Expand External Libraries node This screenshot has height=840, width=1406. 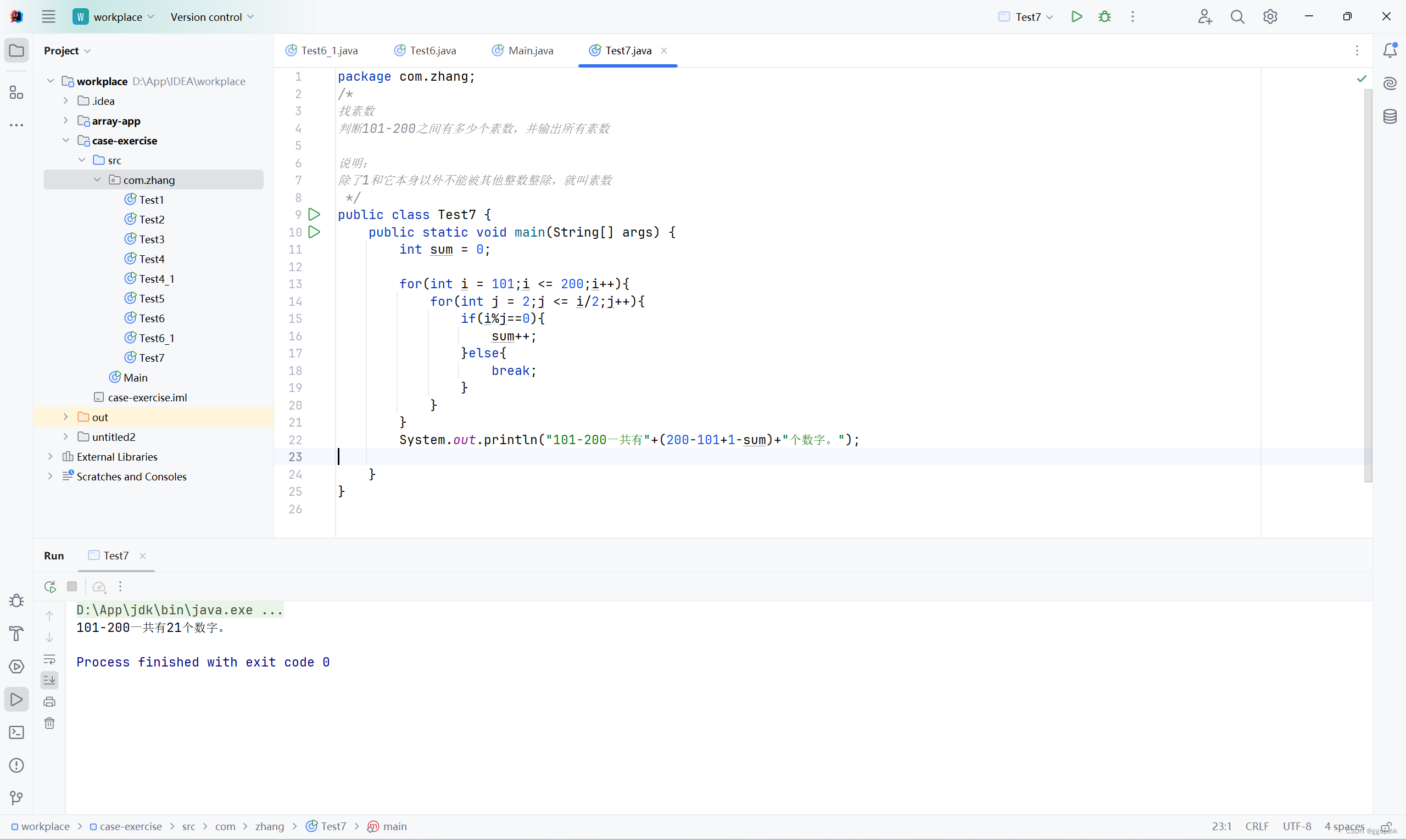(51, 457)
